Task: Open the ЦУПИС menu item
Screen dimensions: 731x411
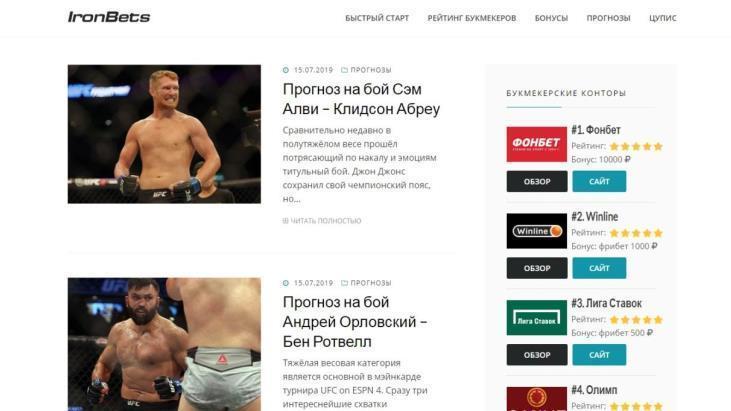Action: (662, 18)
